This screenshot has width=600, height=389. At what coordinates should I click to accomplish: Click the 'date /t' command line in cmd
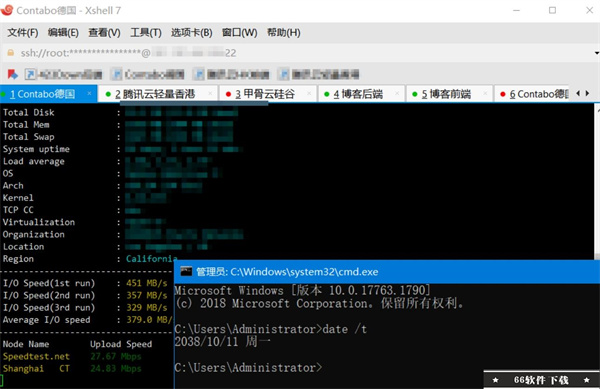click(271, 329)
